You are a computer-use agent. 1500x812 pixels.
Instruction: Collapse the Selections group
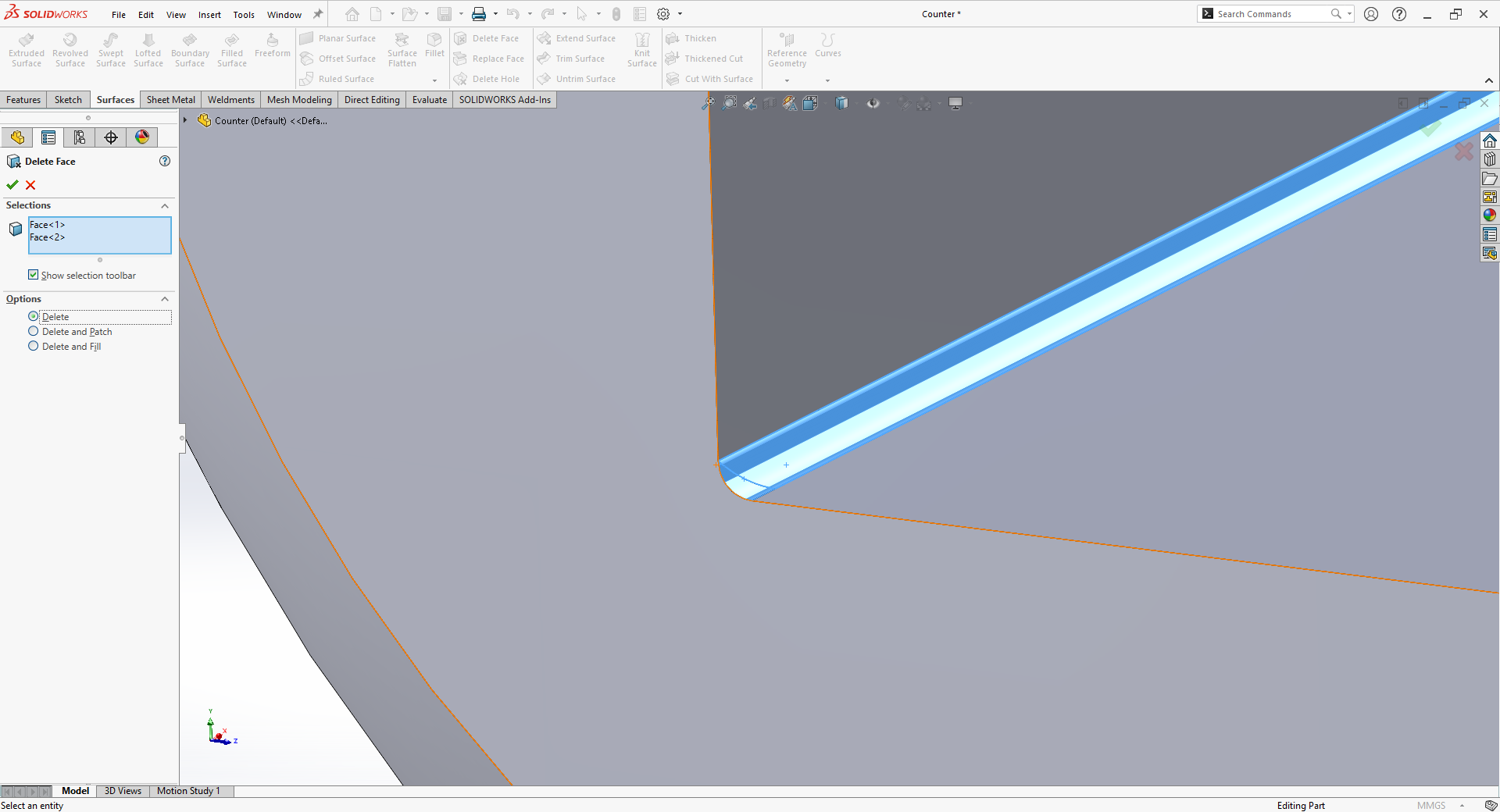coord(165,205)
